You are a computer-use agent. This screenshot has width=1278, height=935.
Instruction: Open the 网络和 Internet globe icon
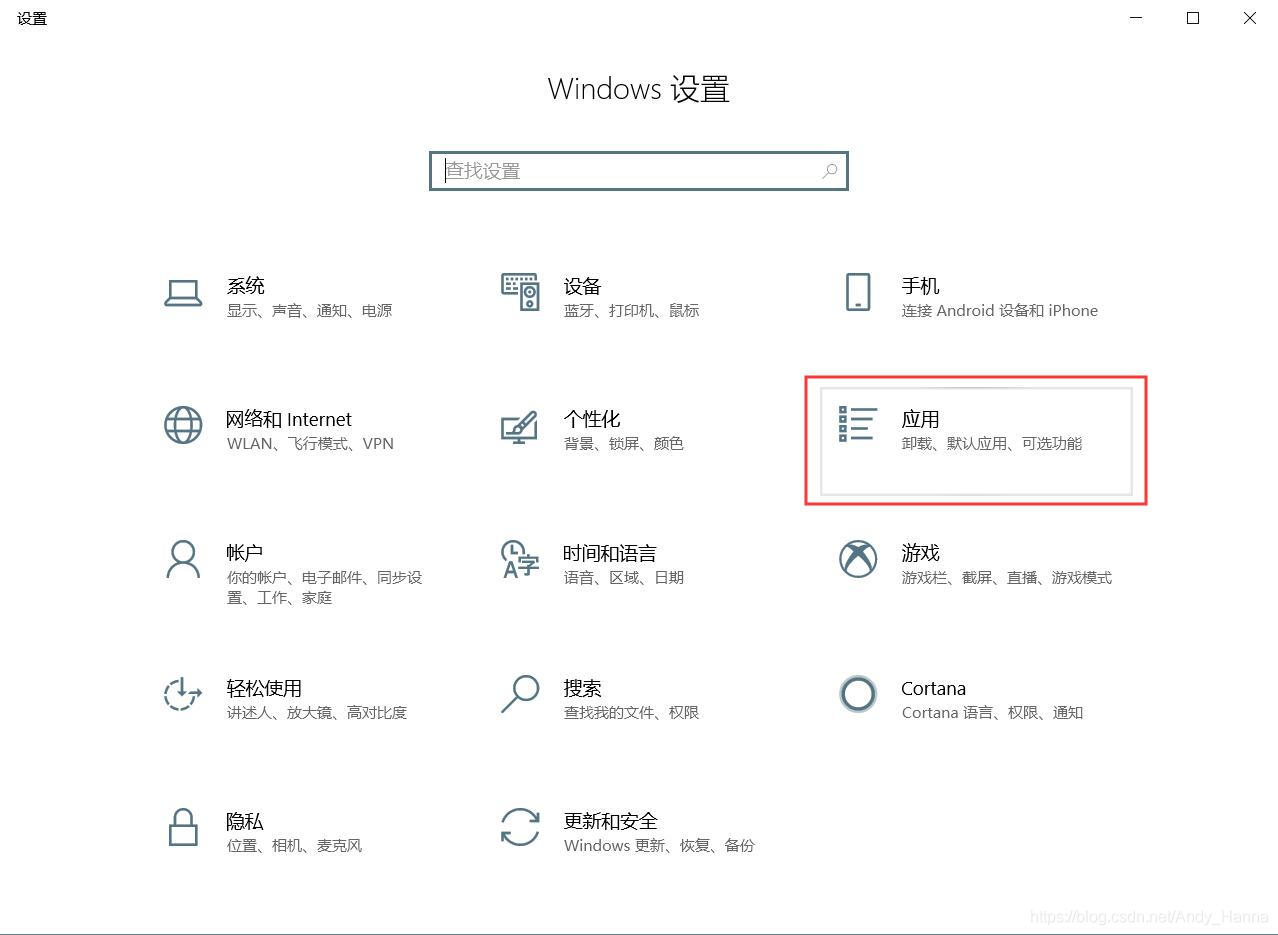183,425
